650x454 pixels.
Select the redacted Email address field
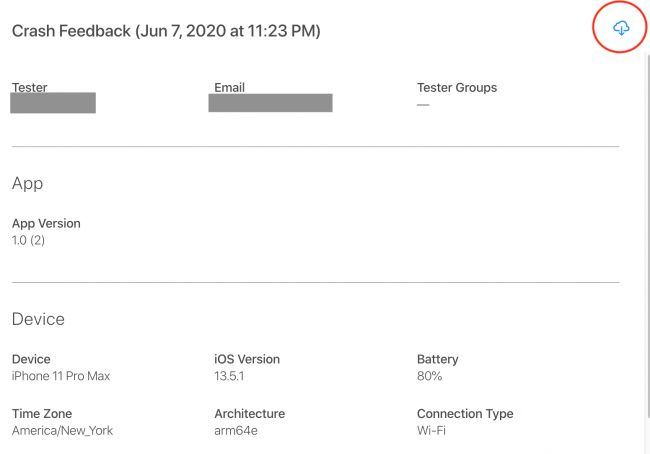(x=270, y=103)
